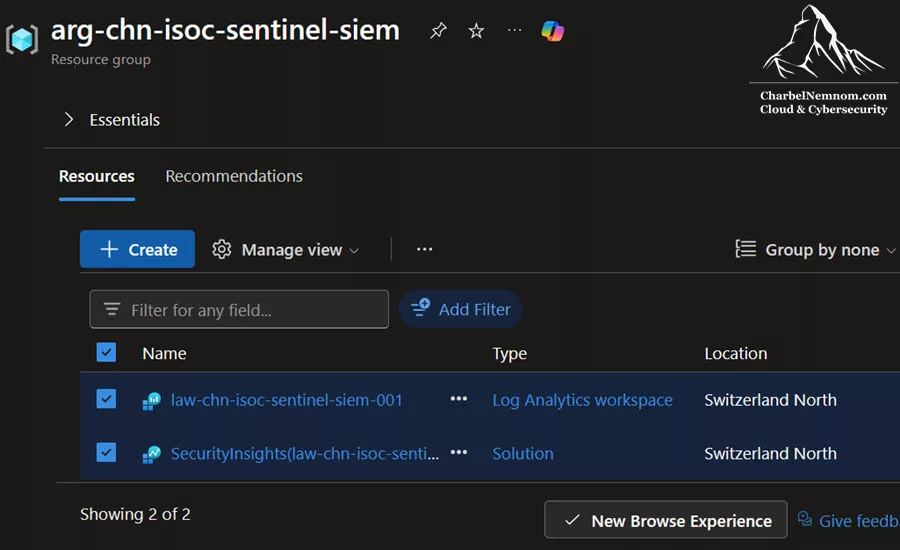Open row menu for SecurityInsights solution

[x=459, y=452]
